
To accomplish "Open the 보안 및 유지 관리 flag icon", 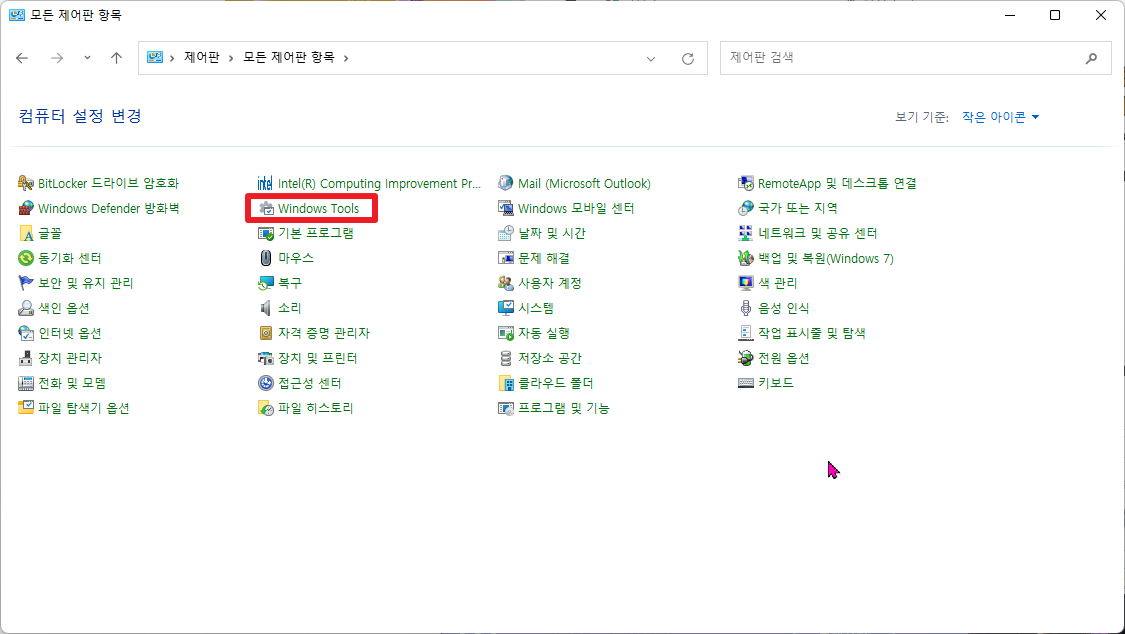I will tap(26, 283).
